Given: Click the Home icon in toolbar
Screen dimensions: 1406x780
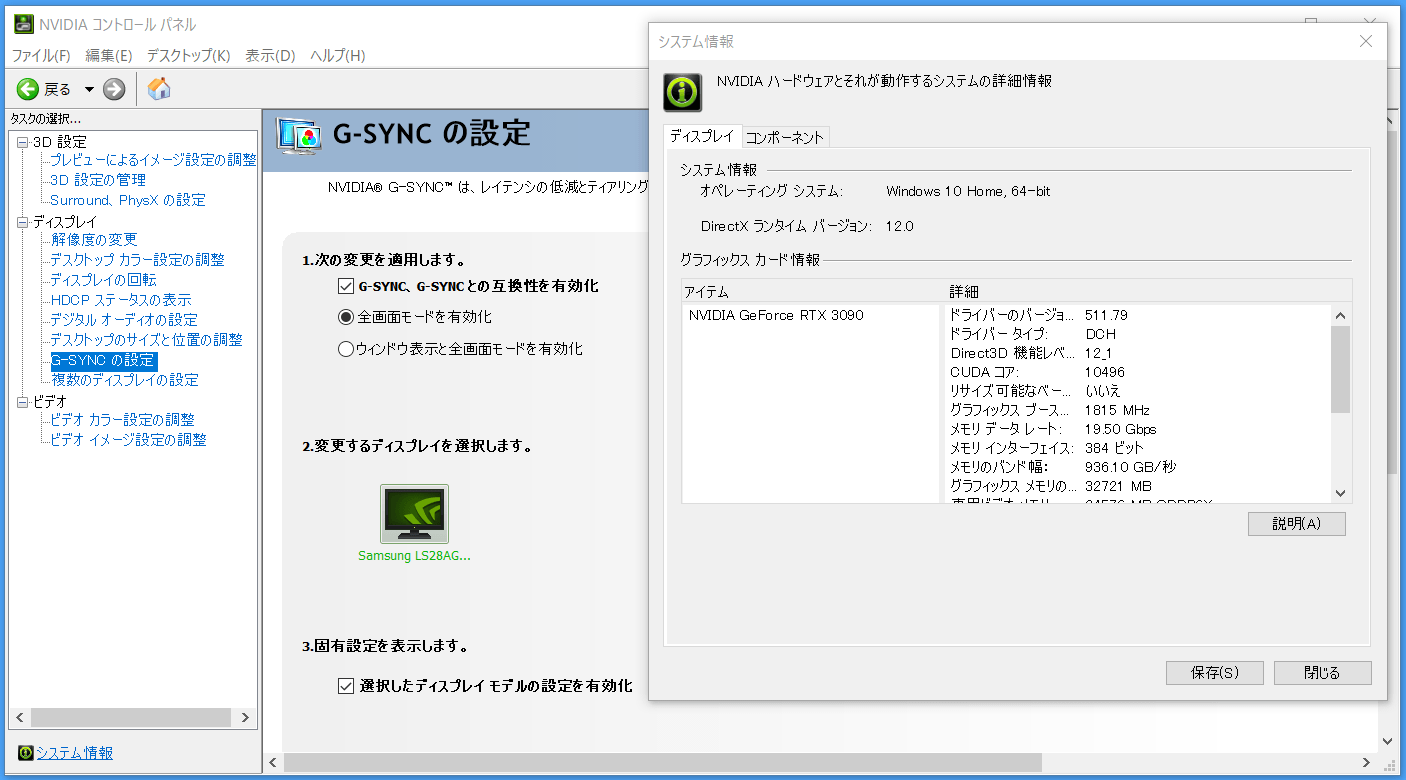Looking at the screenshot, I should pyautogui.click(x=159, y=89).
